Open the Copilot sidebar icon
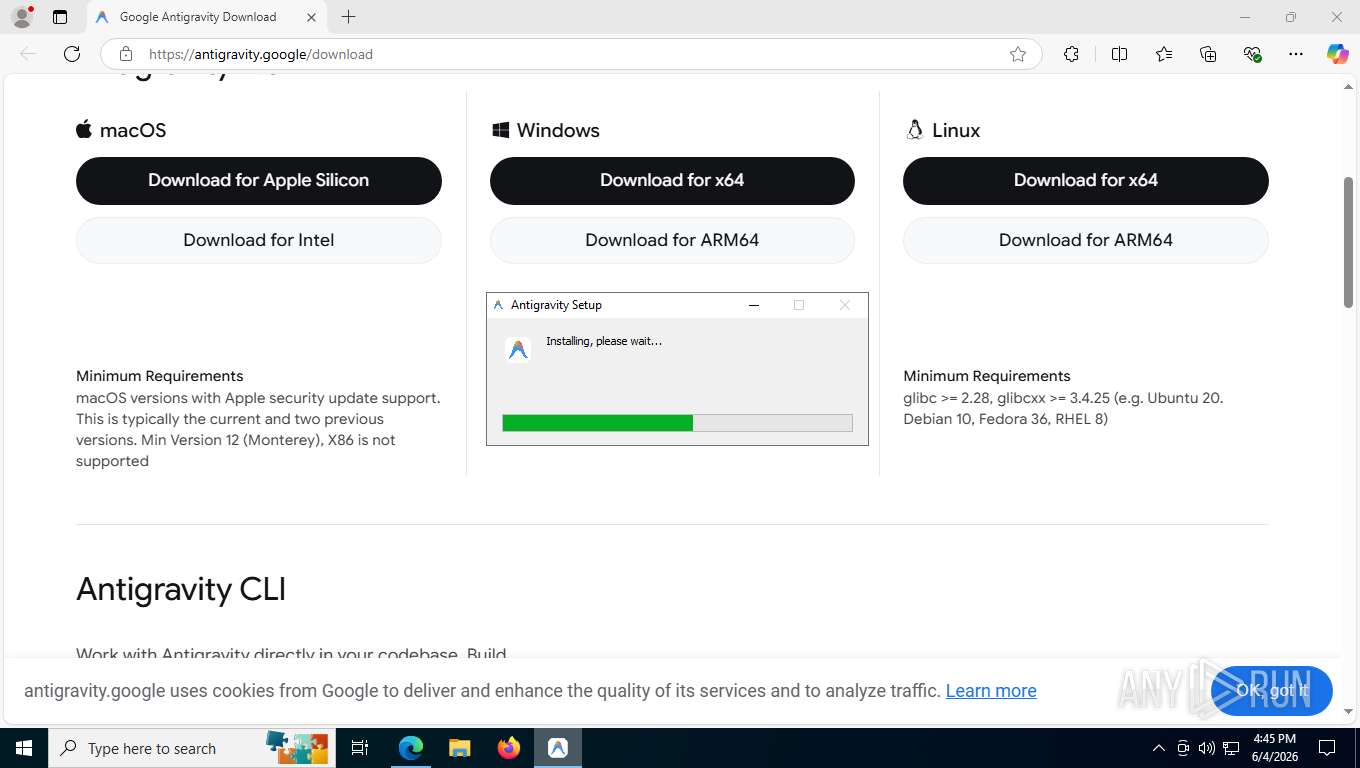Image resolution: width=1360 pixels, height=768 pixels. [x=1337, y=54]
